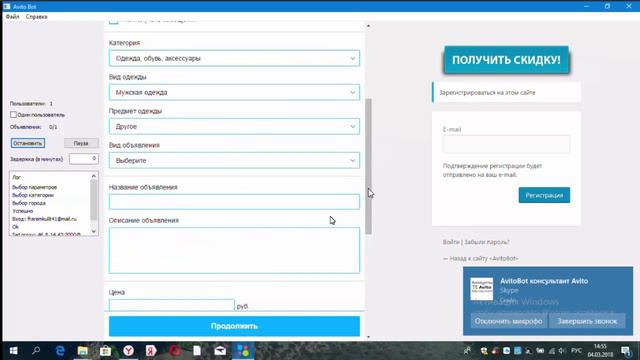The image size is (640, 360).
Task: Open Microsoft Store from taskbar
Action: pos(106,351)
